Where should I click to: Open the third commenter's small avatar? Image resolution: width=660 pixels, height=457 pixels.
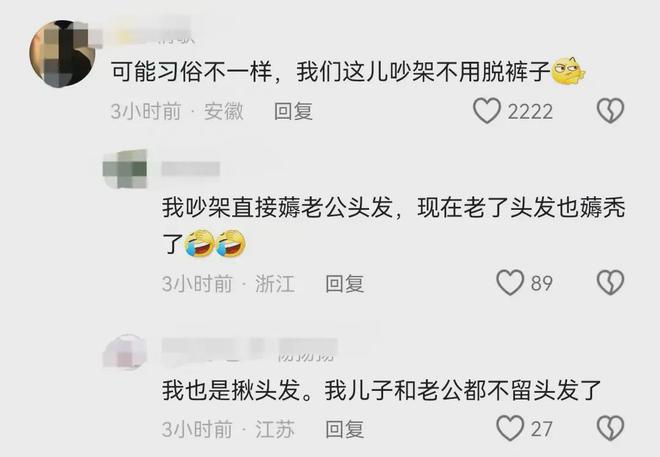[x=125, y=352]
